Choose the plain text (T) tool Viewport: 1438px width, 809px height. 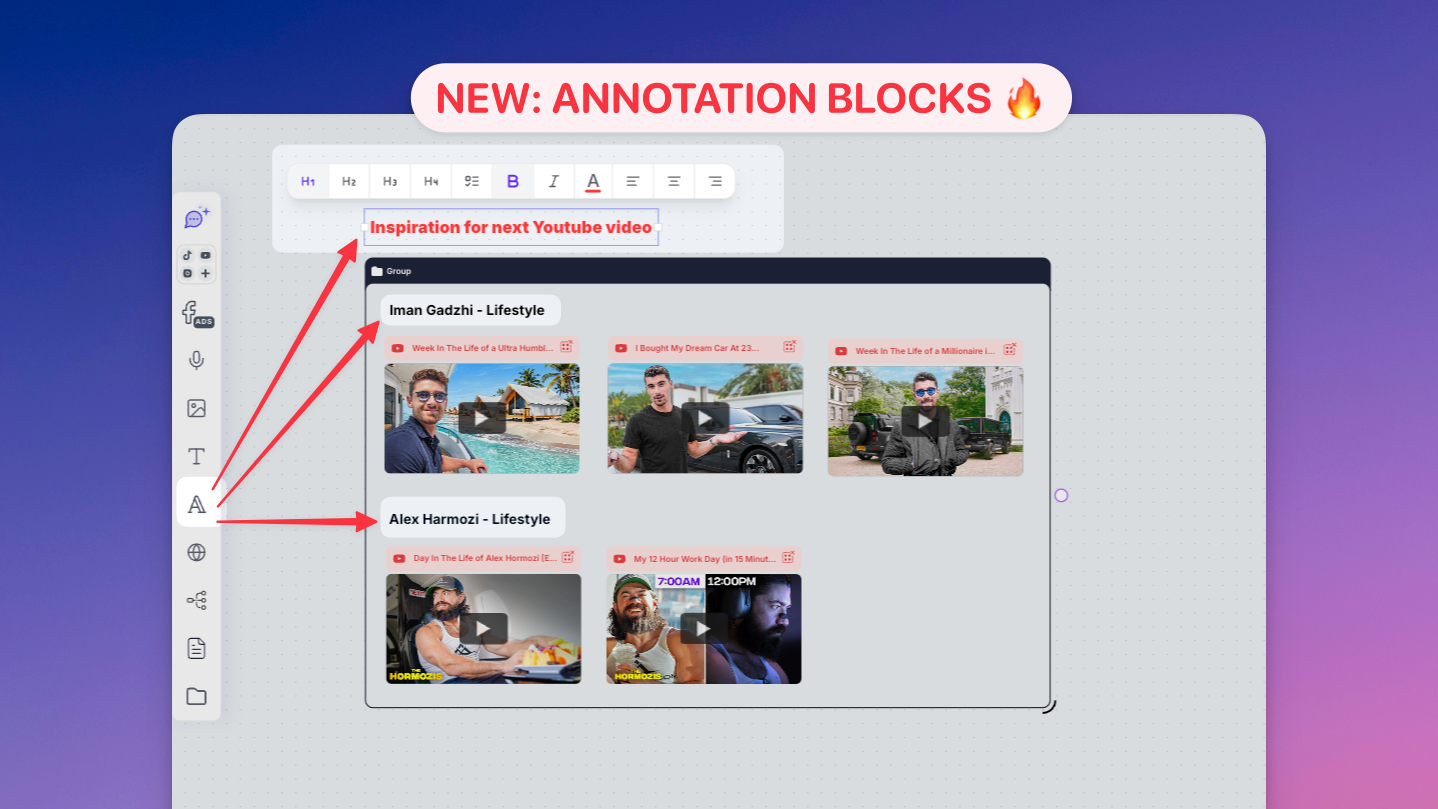pos(196,456)
